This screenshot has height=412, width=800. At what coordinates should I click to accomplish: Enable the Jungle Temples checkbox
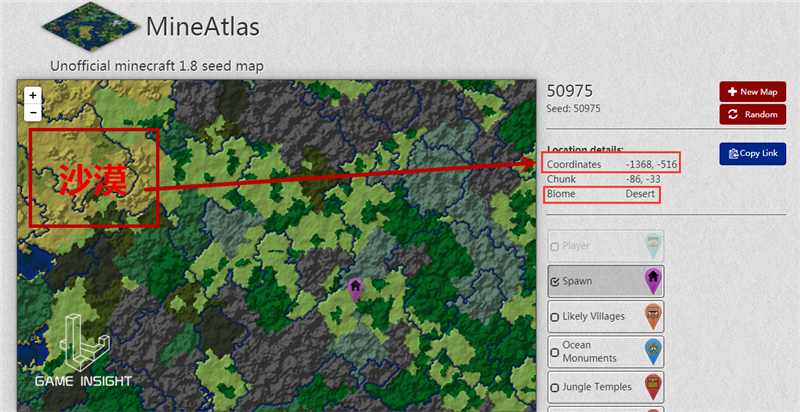click(x=555, y=388)
